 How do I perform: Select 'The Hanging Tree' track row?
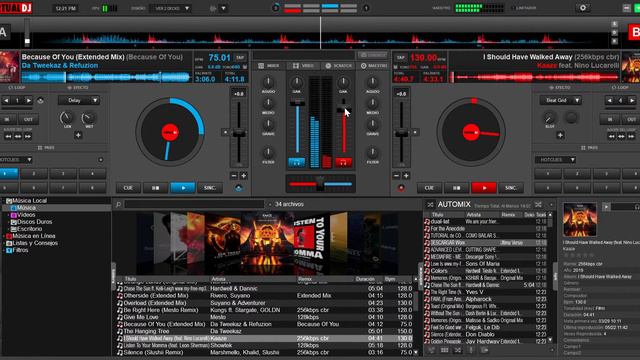point(265,331)
